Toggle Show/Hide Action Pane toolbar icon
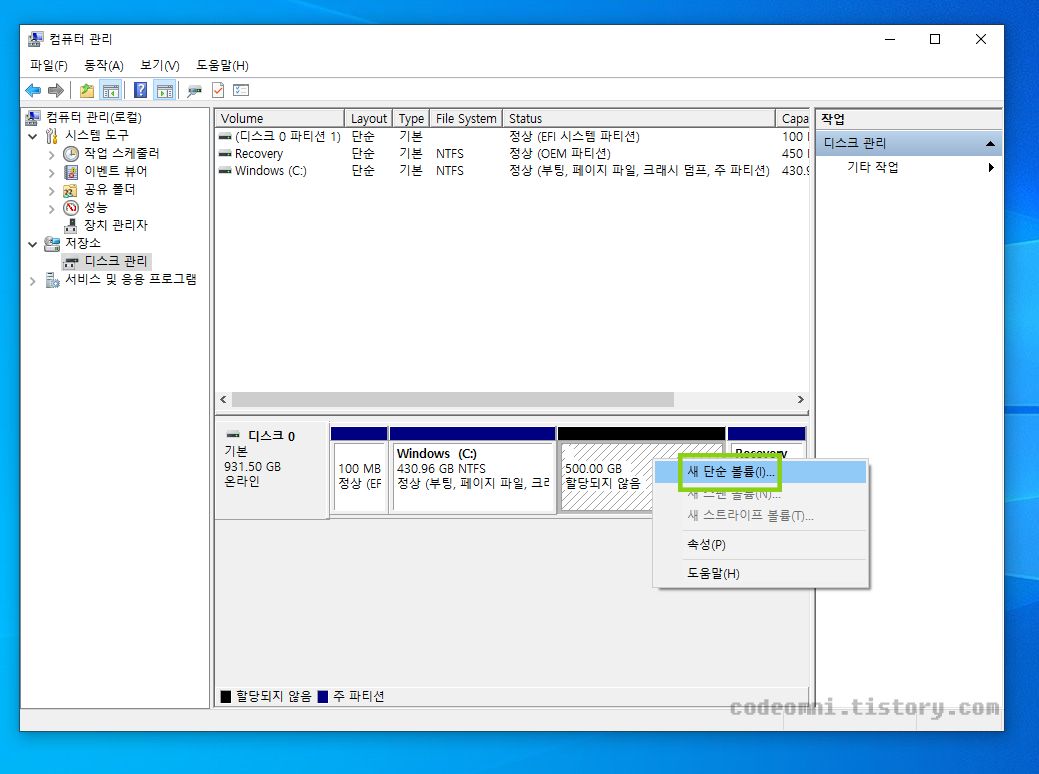The image size is (1039, 774). click(164, 90)
